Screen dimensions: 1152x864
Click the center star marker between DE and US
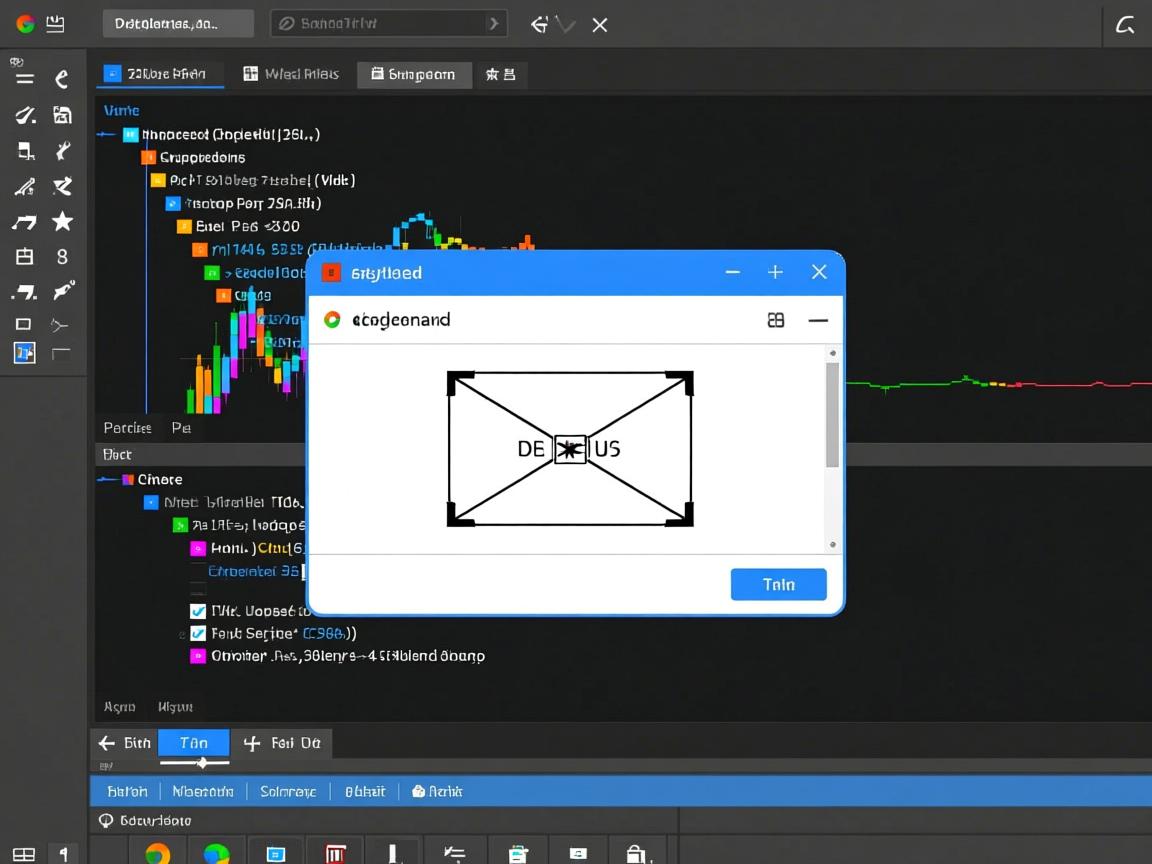tap(569, 449)
